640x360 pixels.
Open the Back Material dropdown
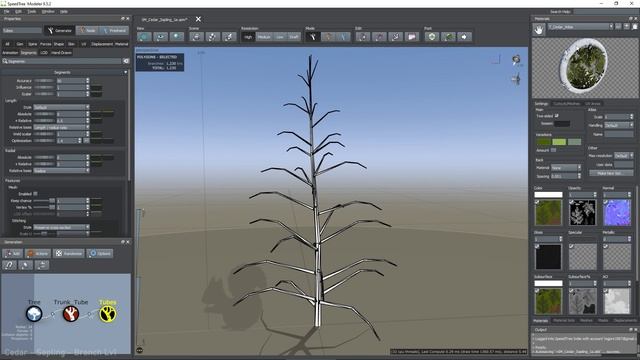point(565,167)
